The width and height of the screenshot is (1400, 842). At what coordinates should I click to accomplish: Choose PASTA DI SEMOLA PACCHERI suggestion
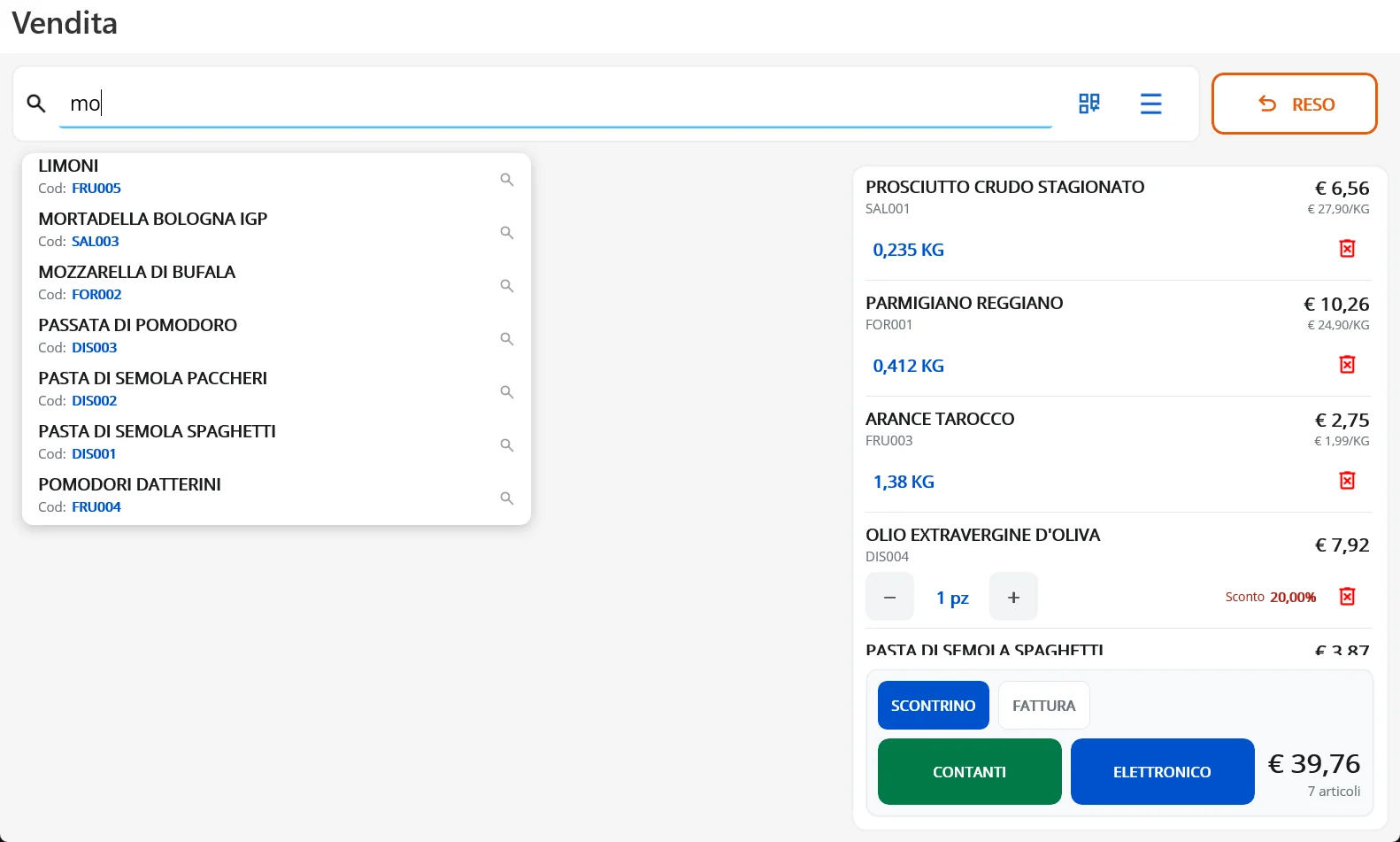pyautogui.click(x=276, y=390)
